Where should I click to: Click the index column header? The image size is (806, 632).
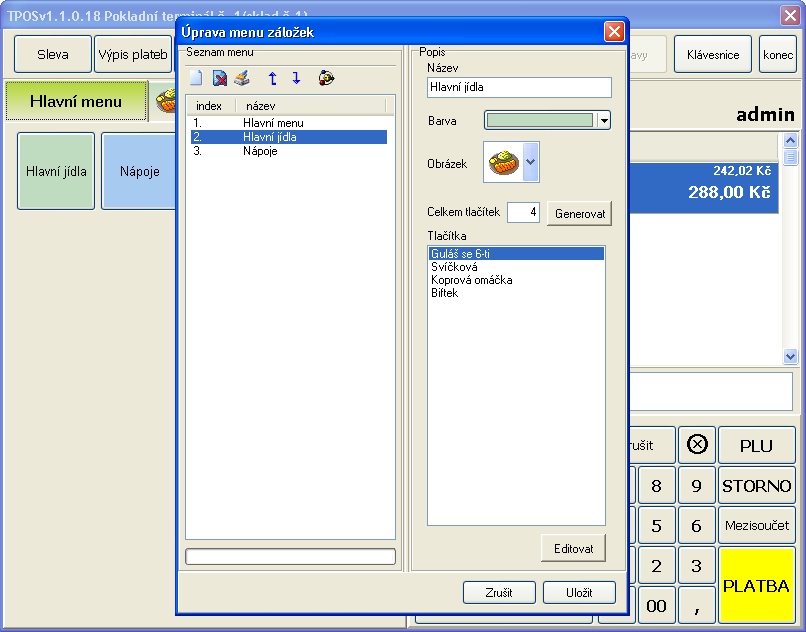(210, 106)
